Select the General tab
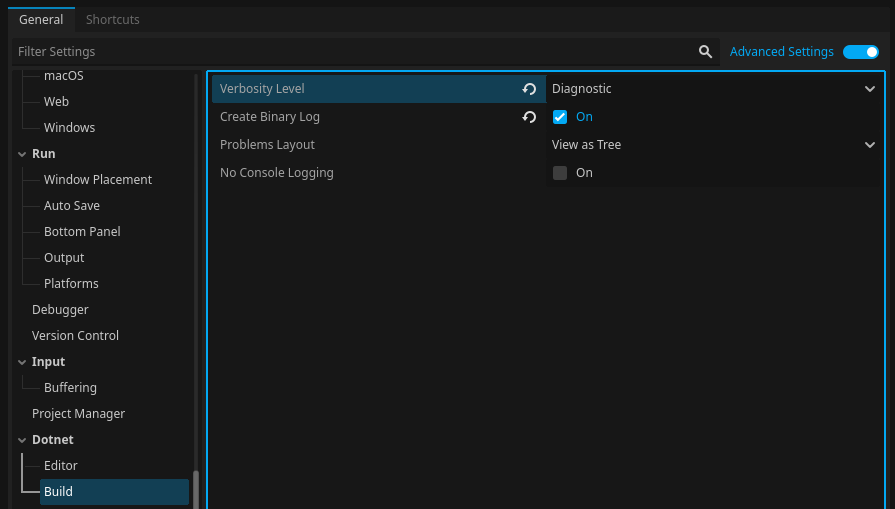 41,19
